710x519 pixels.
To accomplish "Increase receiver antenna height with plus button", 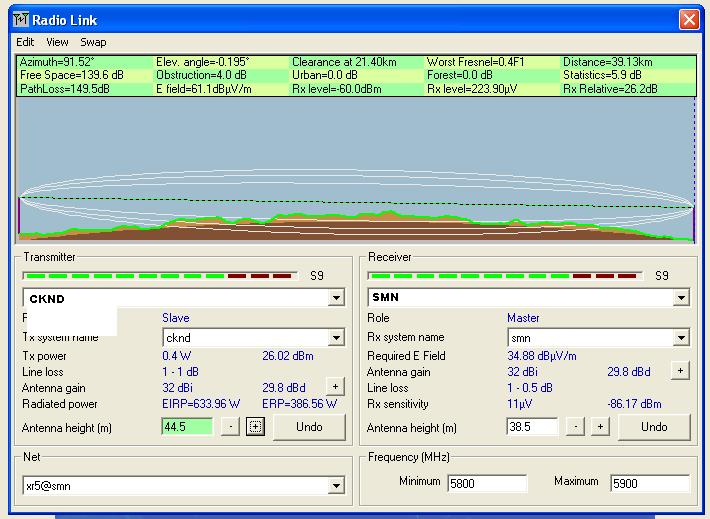I will tap(600, 427).
